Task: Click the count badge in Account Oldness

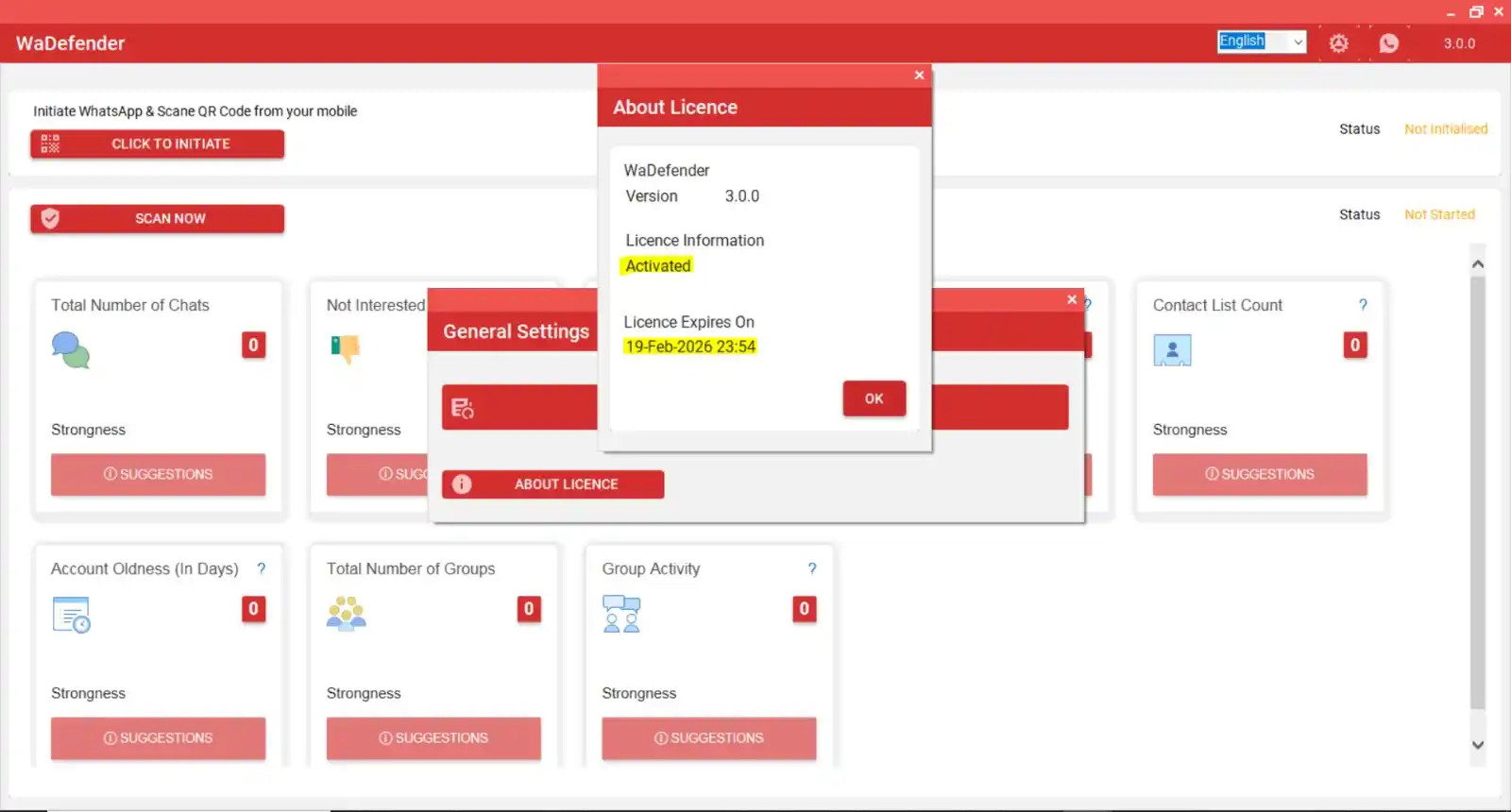Action: pyautogui.click(x=253, y=609)
